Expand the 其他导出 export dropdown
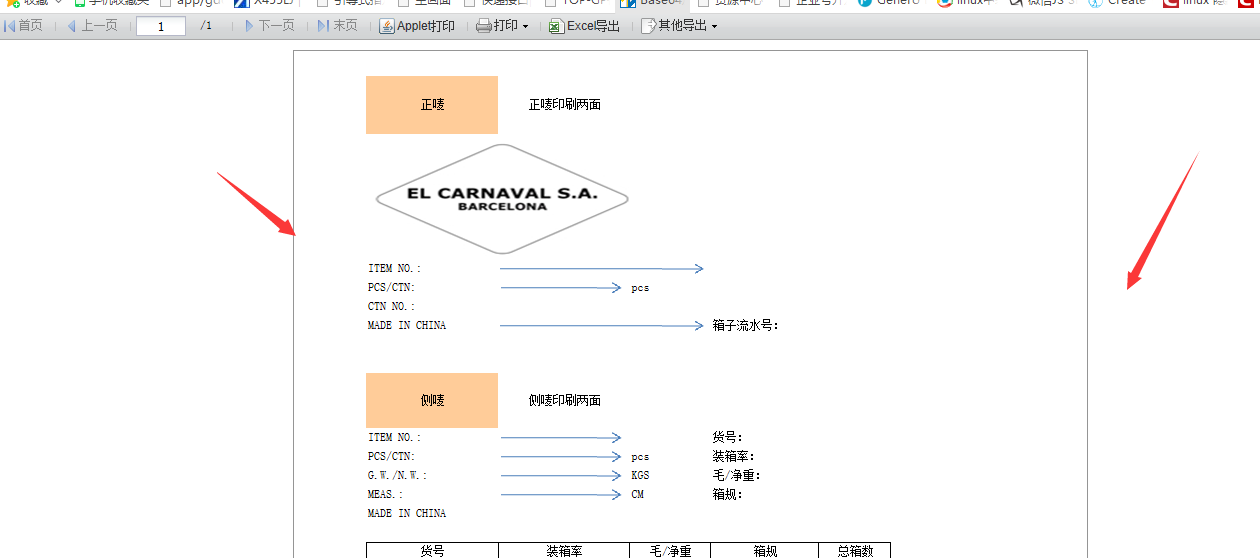 (x=679, y=25)
